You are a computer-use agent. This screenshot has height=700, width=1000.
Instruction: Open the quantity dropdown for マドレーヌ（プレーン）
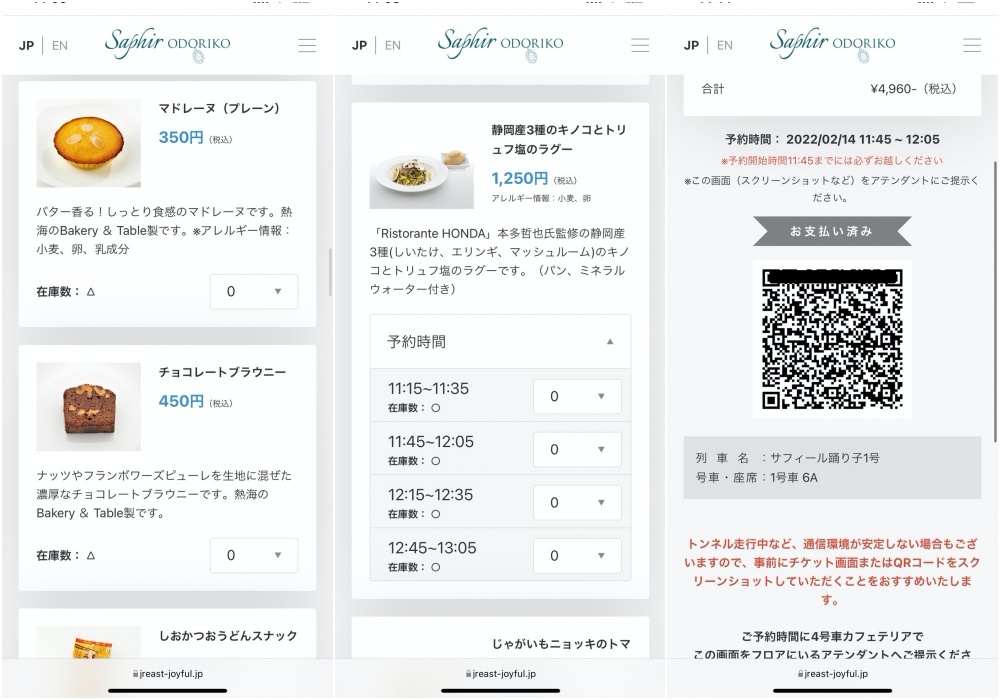pos(253,292)
